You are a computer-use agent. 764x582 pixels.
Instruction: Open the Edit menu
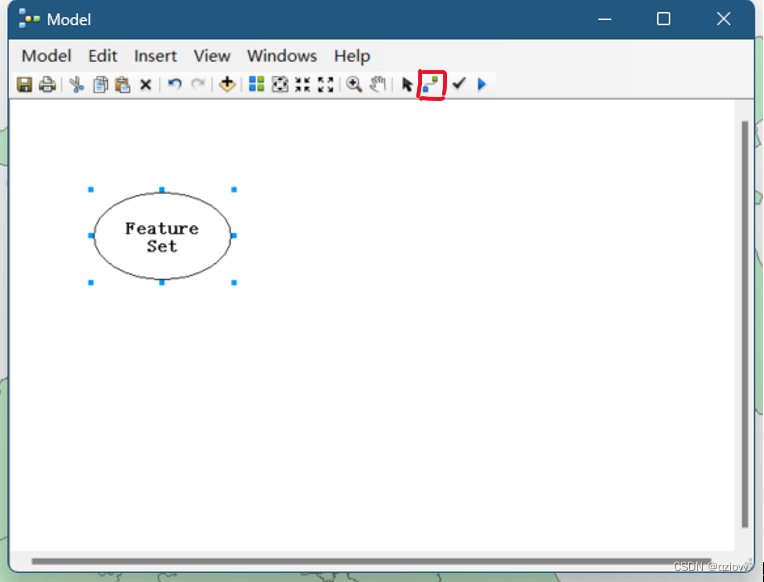(102, 56)
